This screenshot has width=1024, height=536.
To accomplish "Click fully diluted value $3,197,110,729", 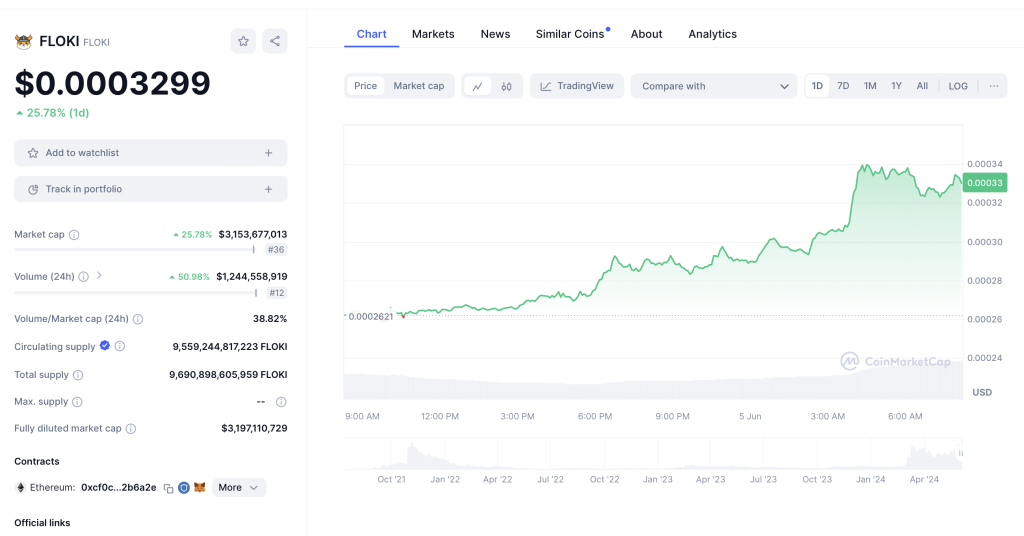I will (254, 429).
